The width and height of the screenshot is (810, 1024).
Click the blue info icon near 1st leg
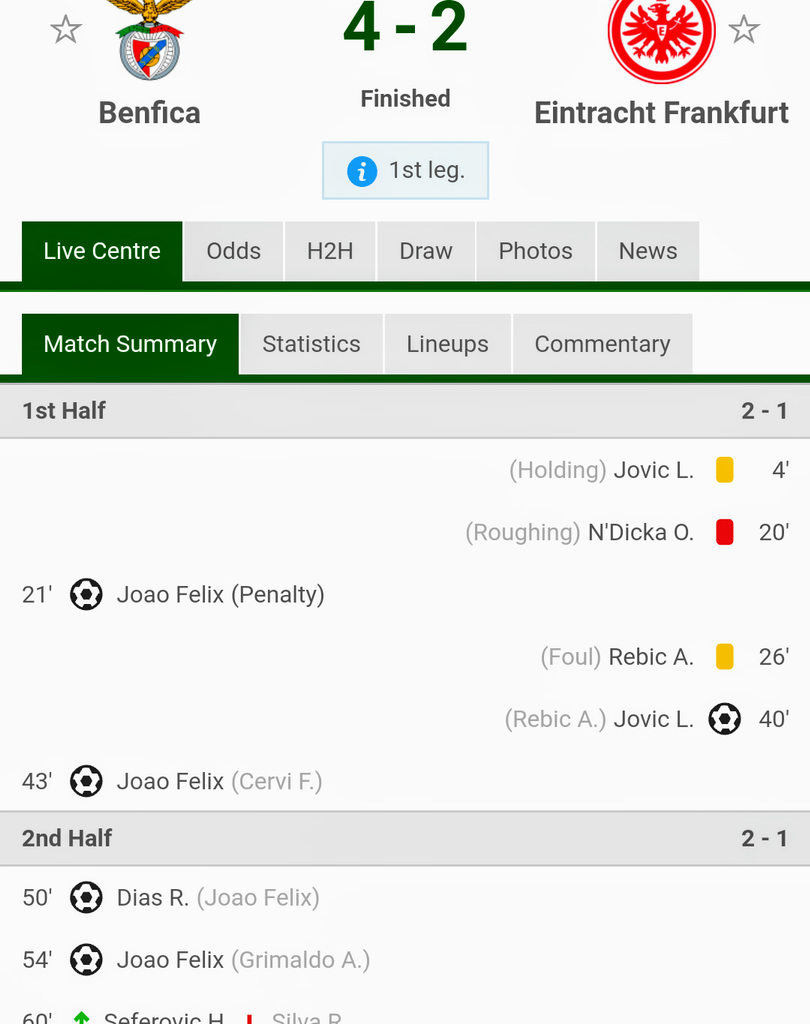362,171
